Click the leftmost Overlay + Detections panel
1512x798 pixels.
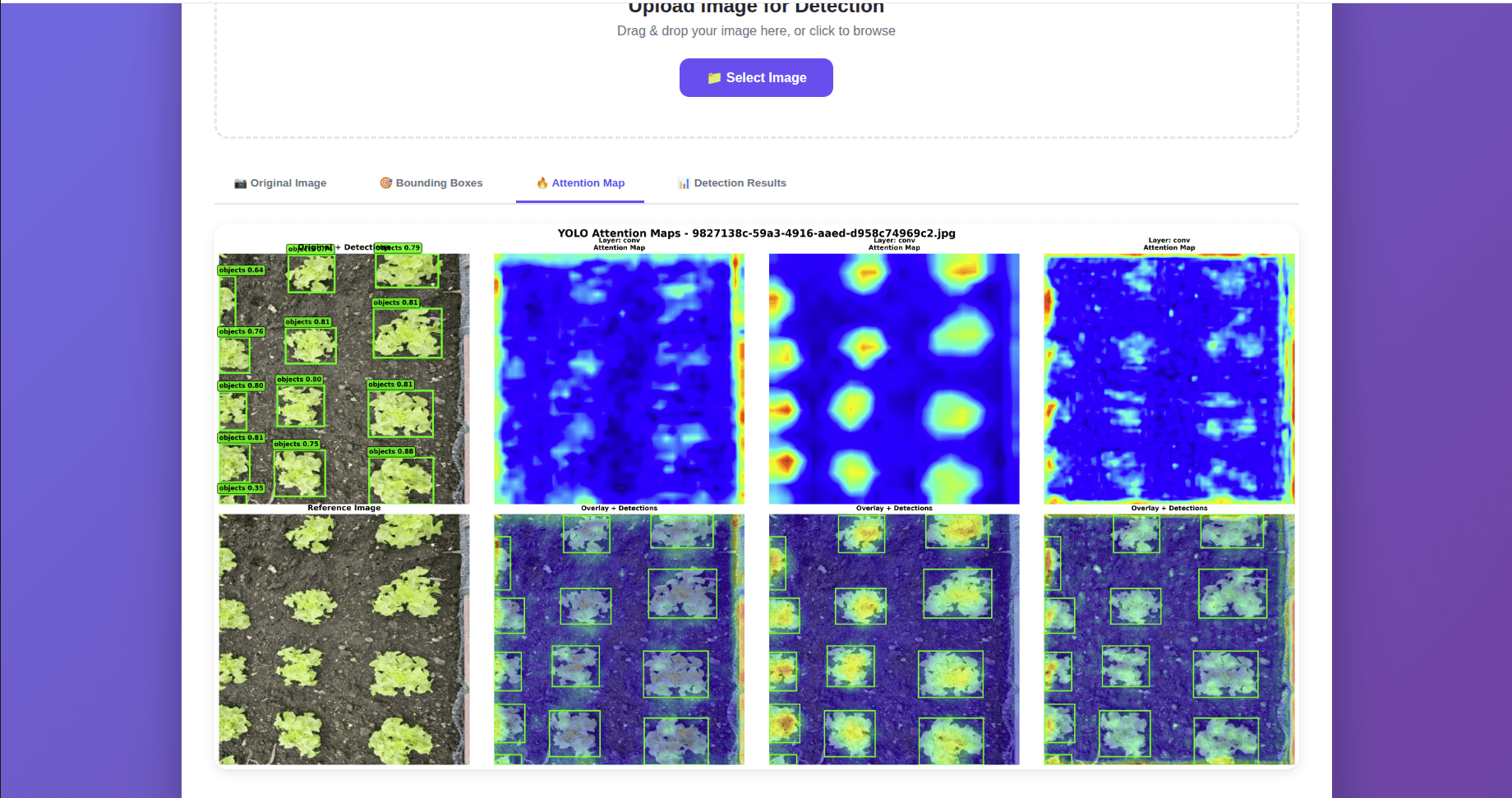point(619,639)
